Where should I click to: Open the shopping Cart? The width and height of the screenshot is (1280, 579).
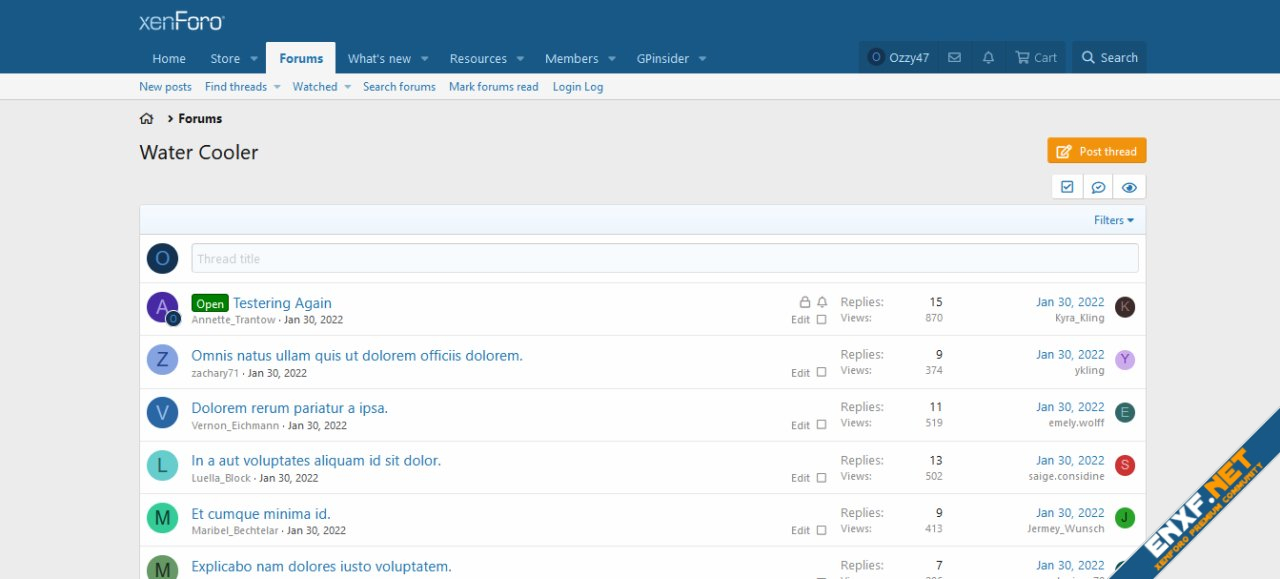pyautogui.click(x=1036, y=58)
